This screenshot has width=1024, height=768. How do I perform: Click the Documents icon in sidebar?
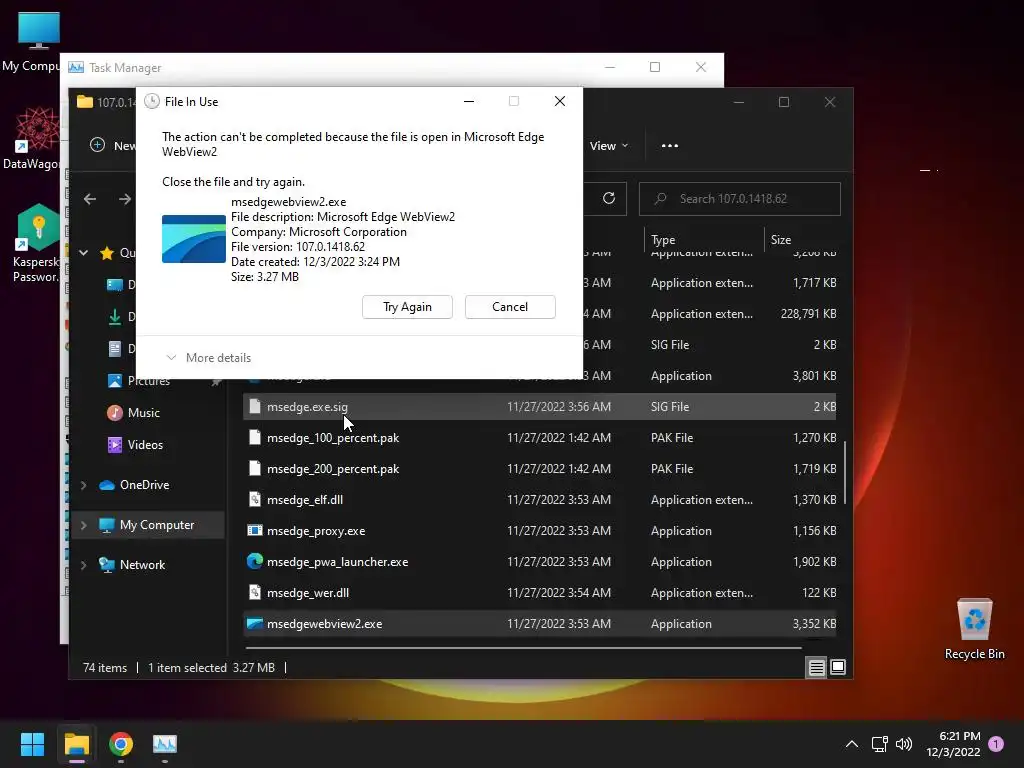pyautogui.click(x=115, y=349)
